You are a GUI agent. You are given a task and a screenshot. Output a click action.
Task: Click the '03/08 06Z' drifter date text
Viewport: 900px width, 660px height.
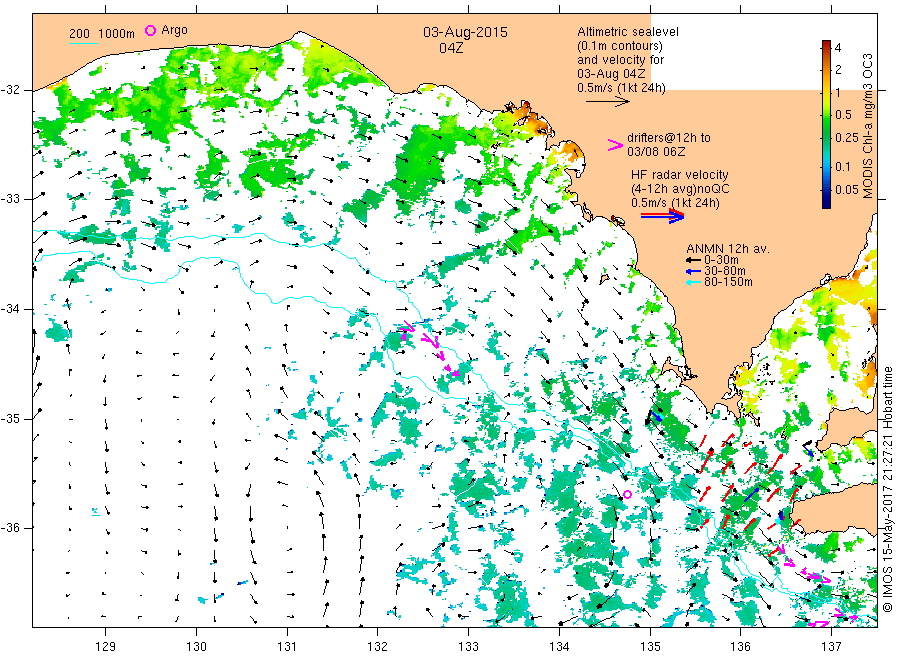coord(656,152)
